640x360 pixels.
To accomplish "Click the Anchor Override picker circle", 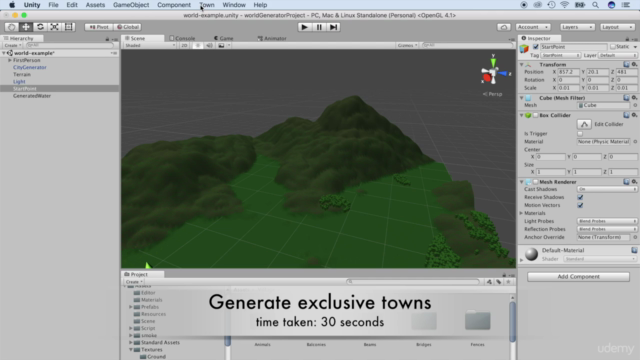I will pos(635,237).
